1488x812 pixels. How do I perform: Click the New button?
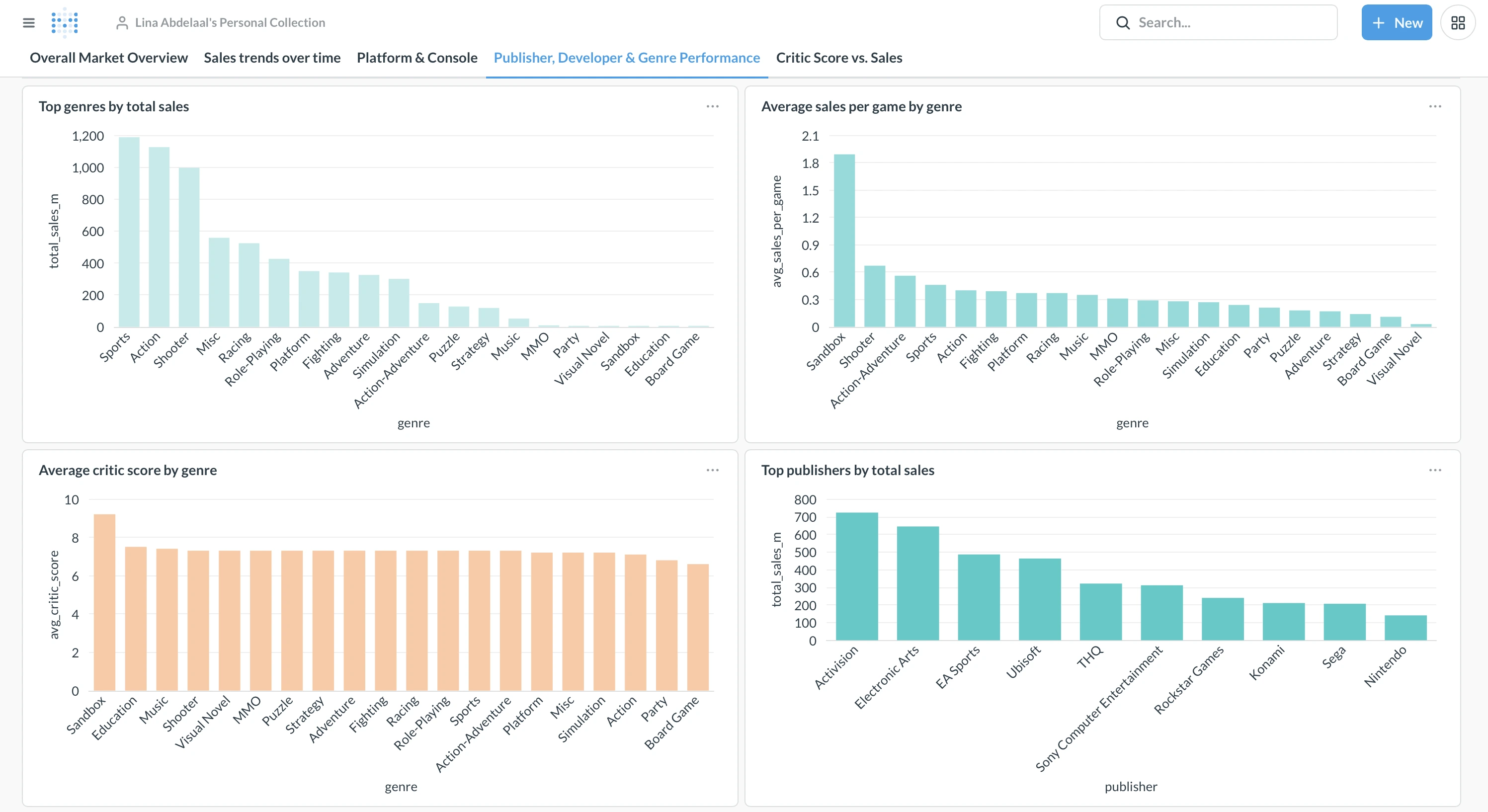(1396, 22)
